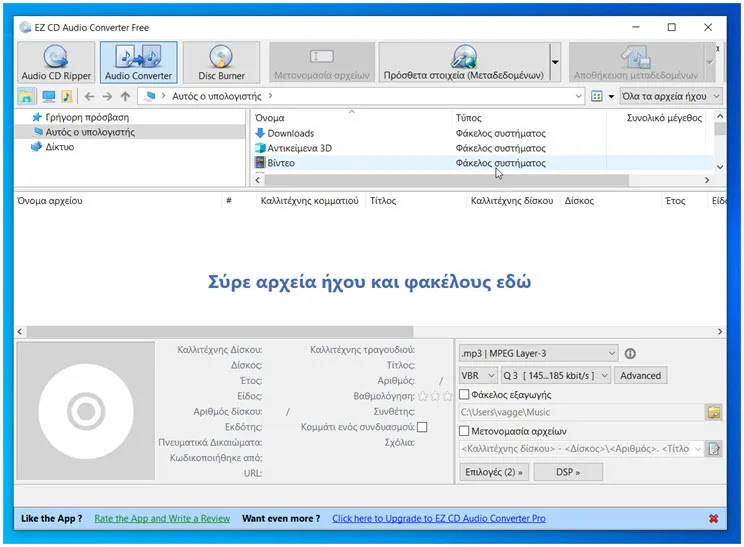Open the view mode dropdown arrow
This screenshot has width=744, height=547.
pyautogui.click(x=611, y=96)
